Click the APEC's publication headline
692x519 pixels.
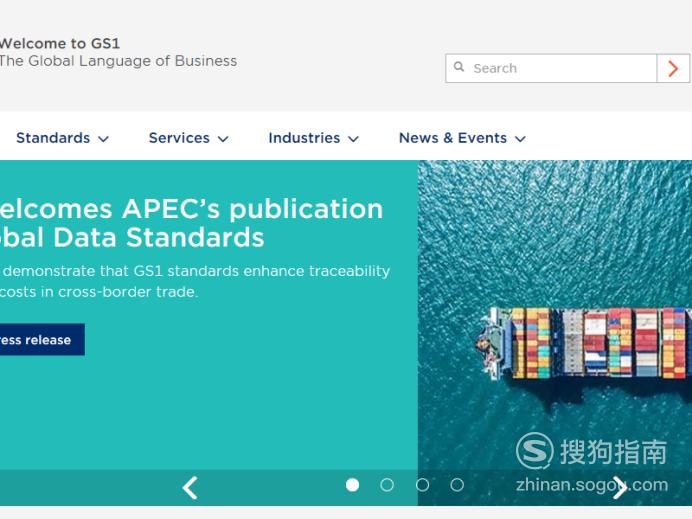pyautogui.click(x=191, y=223)
